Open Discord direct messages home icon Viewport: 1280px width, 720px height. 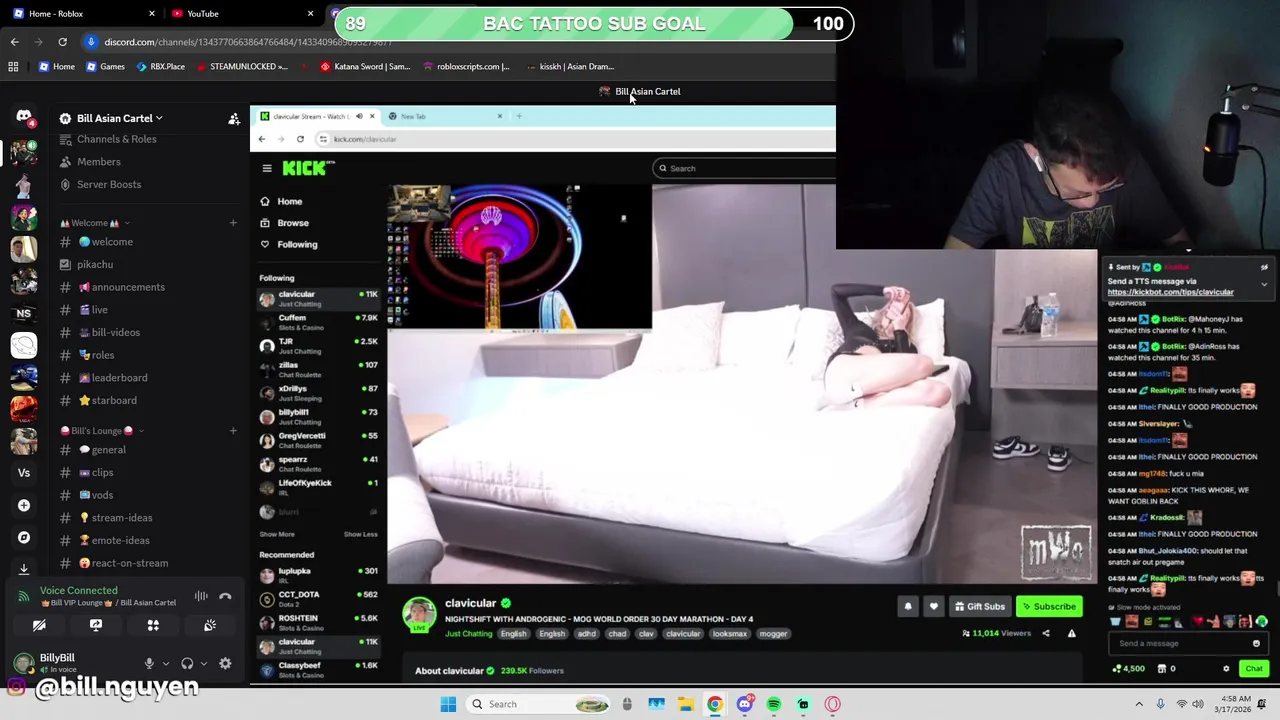point(24,118)
